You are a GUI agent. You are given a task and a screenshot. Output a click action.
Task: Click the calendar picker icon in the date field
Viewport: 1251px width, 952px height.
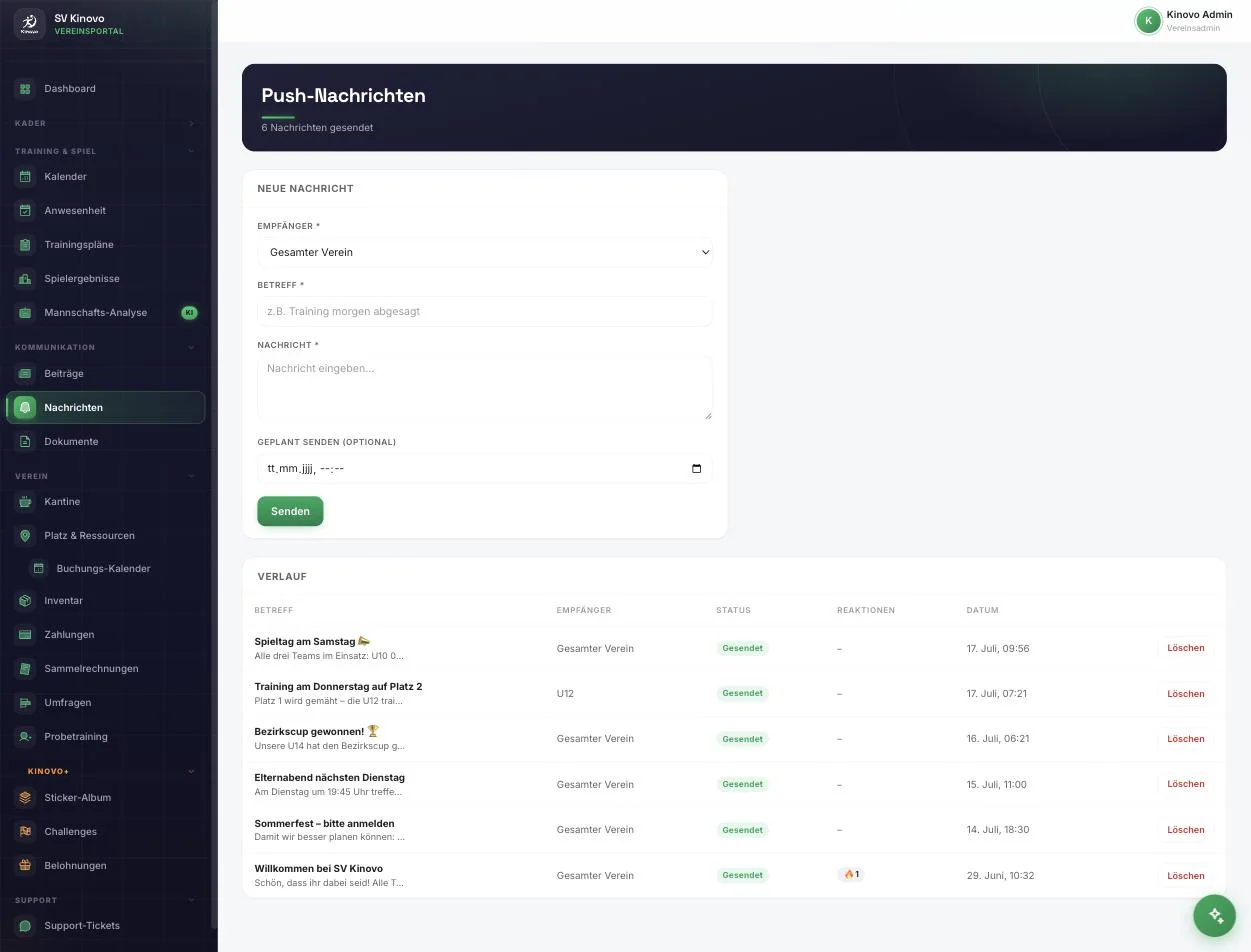point(697,469)
